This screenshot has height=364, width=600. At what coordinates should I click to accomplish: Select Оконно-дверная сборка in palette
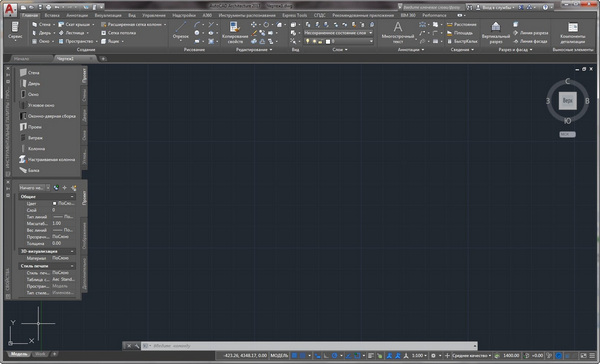[47, 116]
